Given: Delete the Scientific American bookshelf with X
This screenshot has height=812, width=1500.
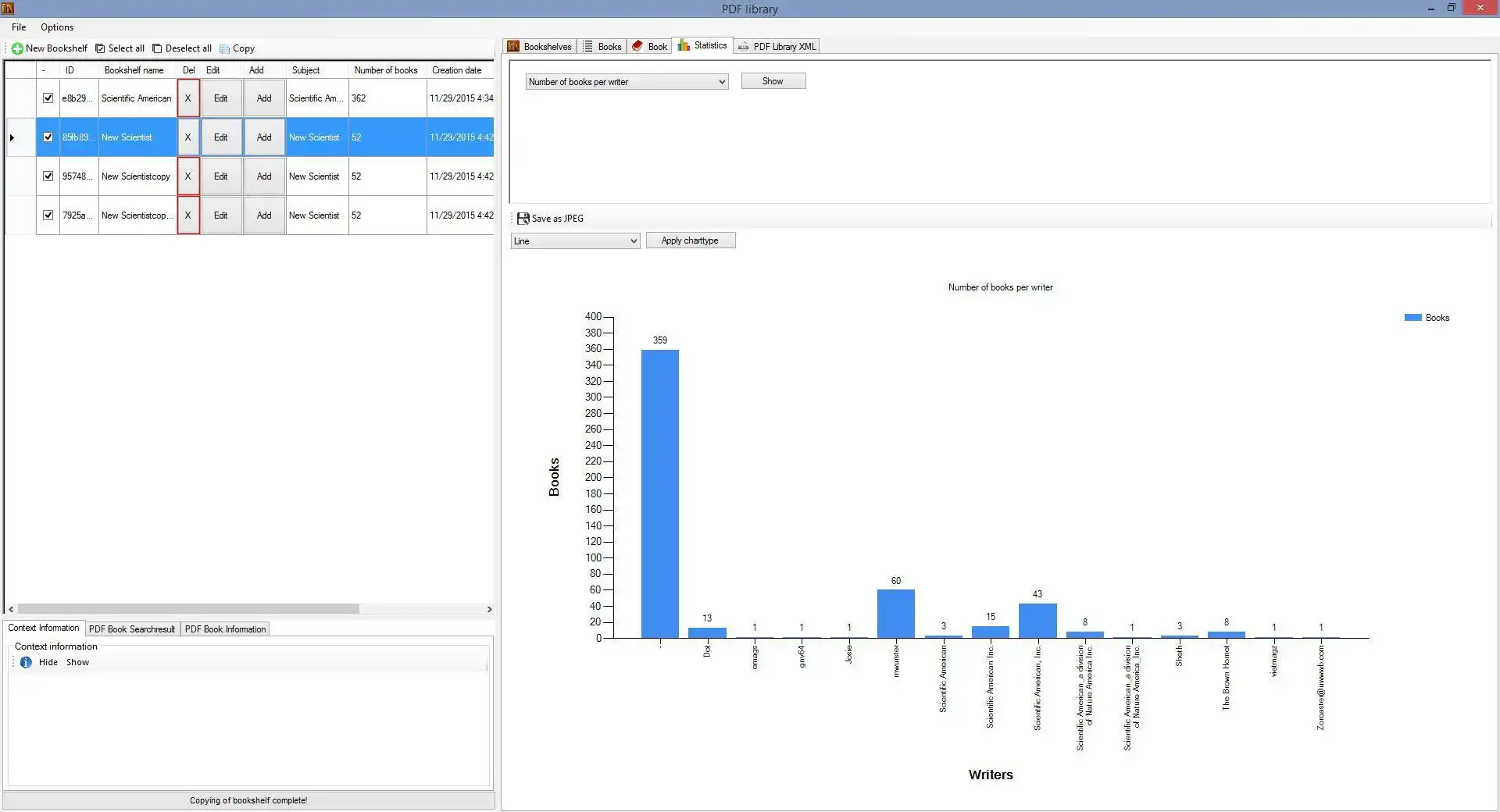Looking at the screenshot, I should pyautogui.click(x=188, y=98).
